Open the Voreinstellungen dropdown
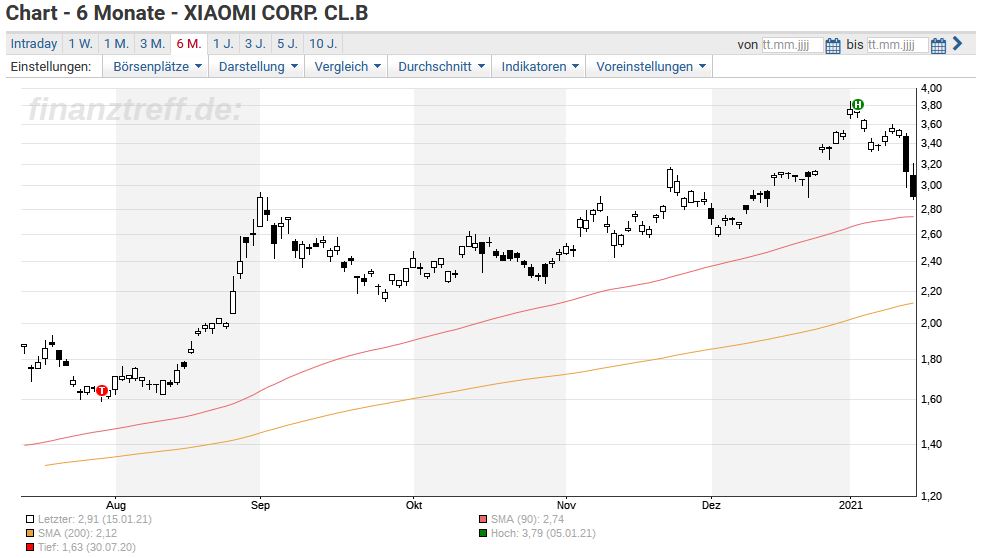983x558 pixels. pos(650,66)
